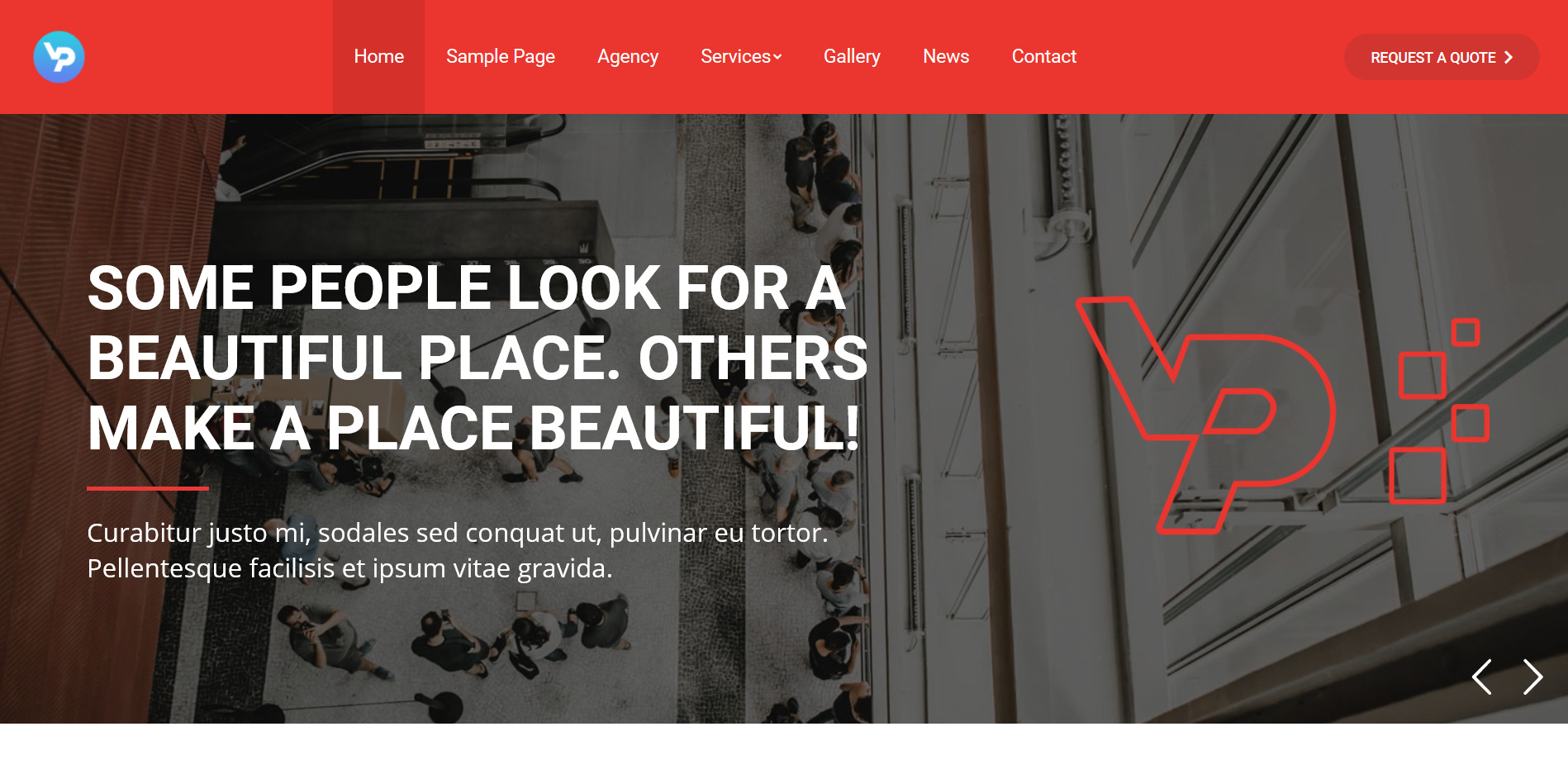The image size is (1568, 774).
Task: Open the News section
Action: 946,57
